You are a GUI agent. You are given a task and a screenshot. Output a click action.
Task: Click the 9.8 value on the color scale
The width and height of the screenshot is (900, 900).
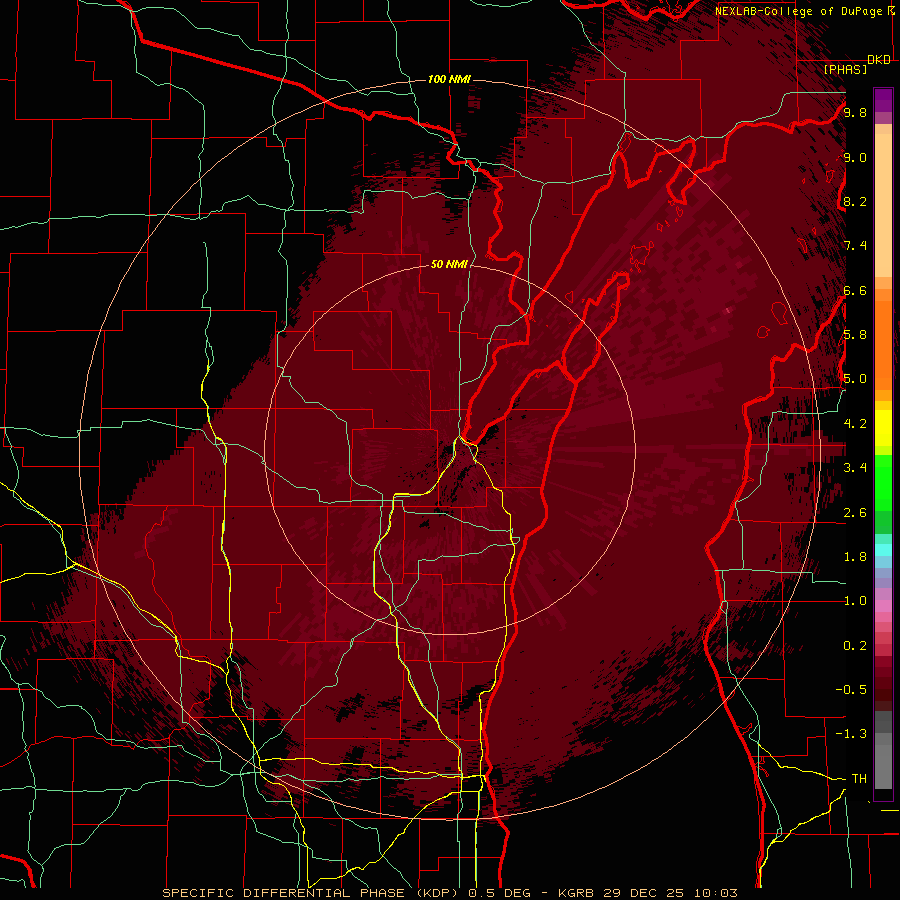click(x=855, y=112)
